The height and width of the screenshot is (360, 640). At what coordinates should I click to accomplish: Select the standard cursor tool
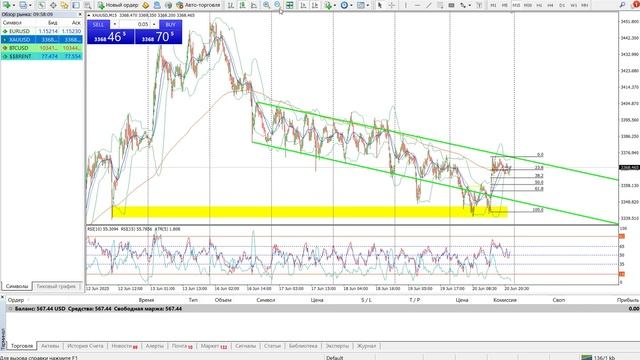[x=380, y=5]
